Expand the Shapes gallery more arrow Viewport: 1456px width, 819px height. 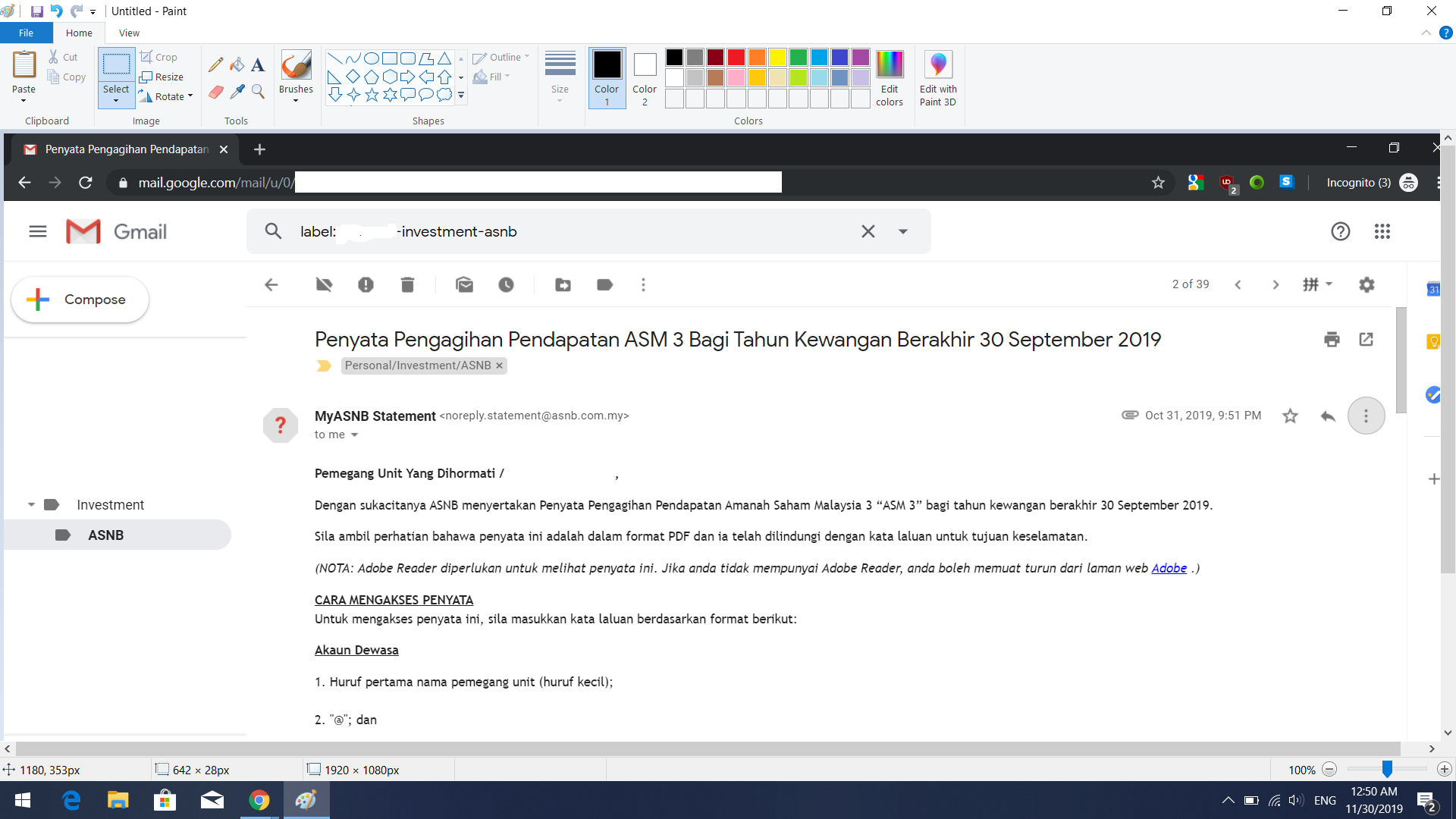click(461, 96)
